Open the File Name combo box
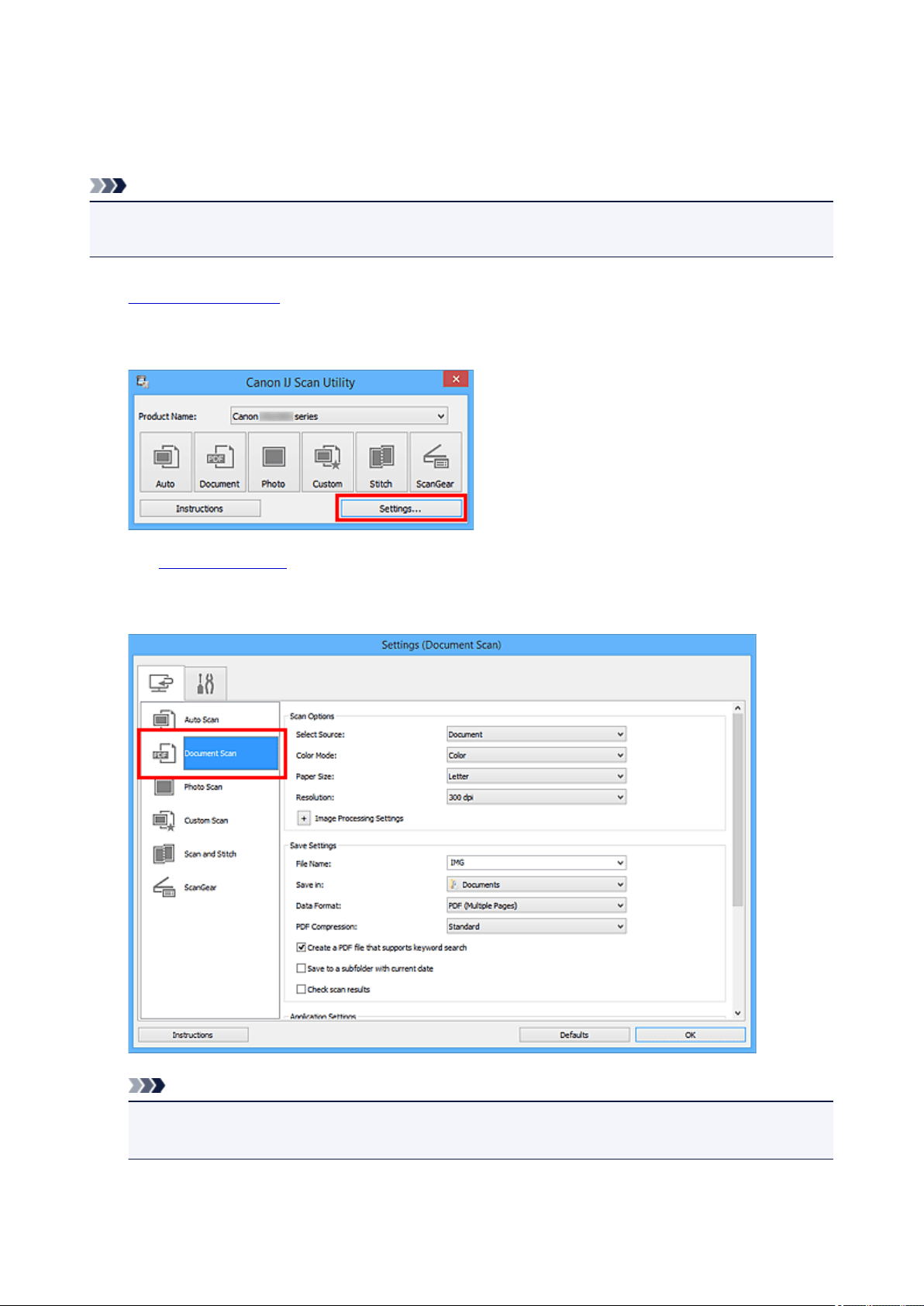This screenshot has height=1306, width=924. point(536,863)
